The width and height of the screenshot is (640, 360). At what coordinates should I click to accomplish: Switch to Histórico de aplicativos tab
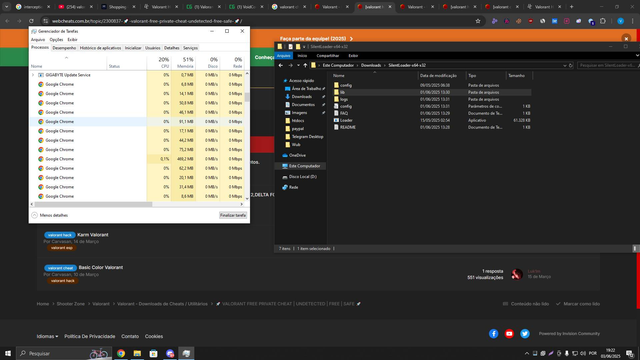tap(100, 48)
